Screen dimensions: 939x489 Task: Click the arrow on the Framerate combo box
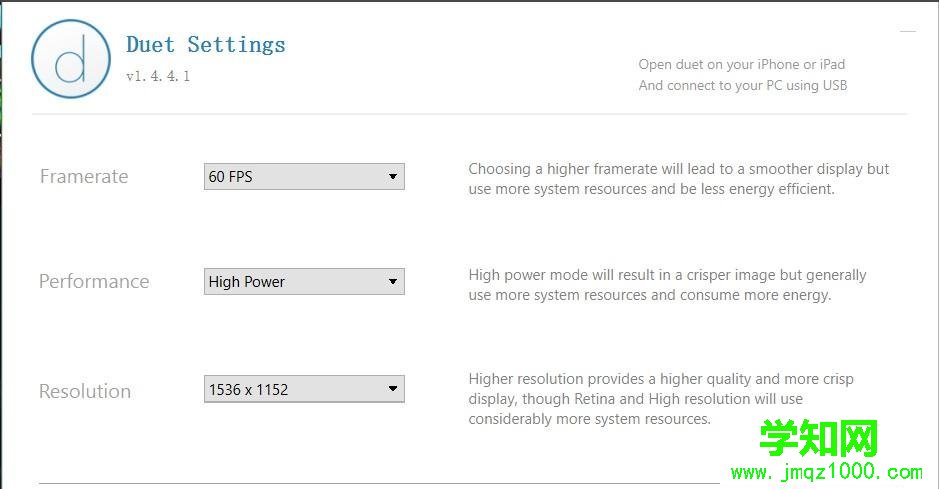393,177
